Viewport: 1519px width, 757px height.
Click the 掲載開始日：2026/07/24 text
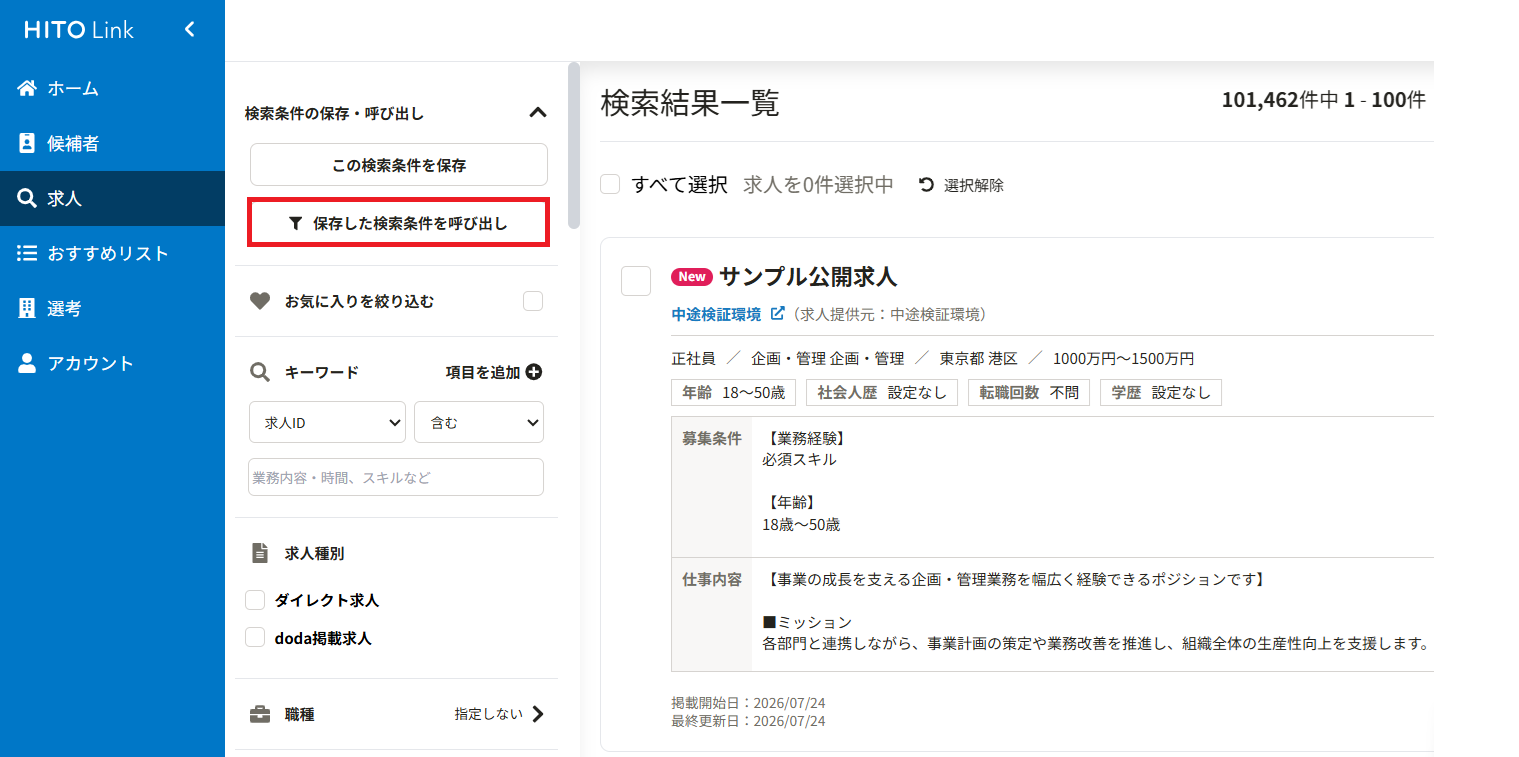749,704
